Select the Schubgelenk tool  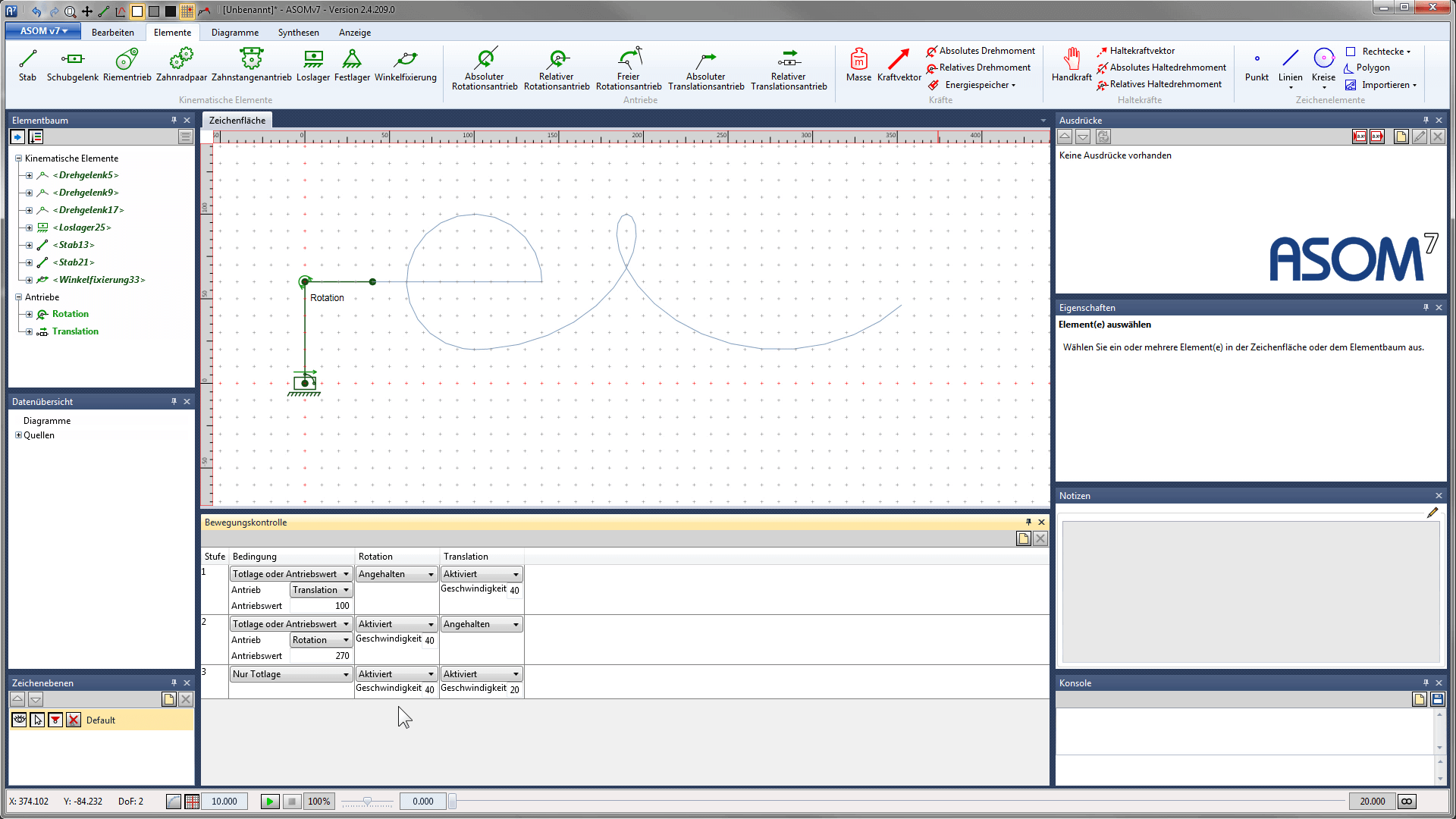coord(73,65)
